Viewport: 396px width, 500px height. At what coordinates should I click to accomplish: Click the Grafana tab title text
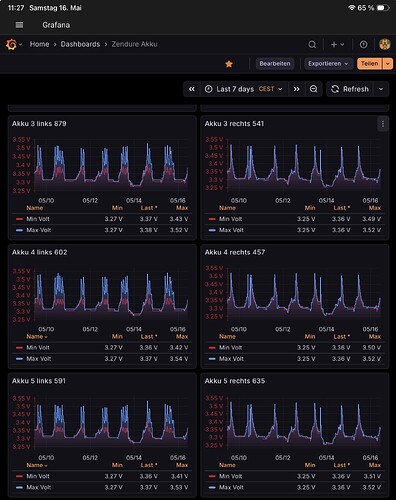tap(56, 25)
